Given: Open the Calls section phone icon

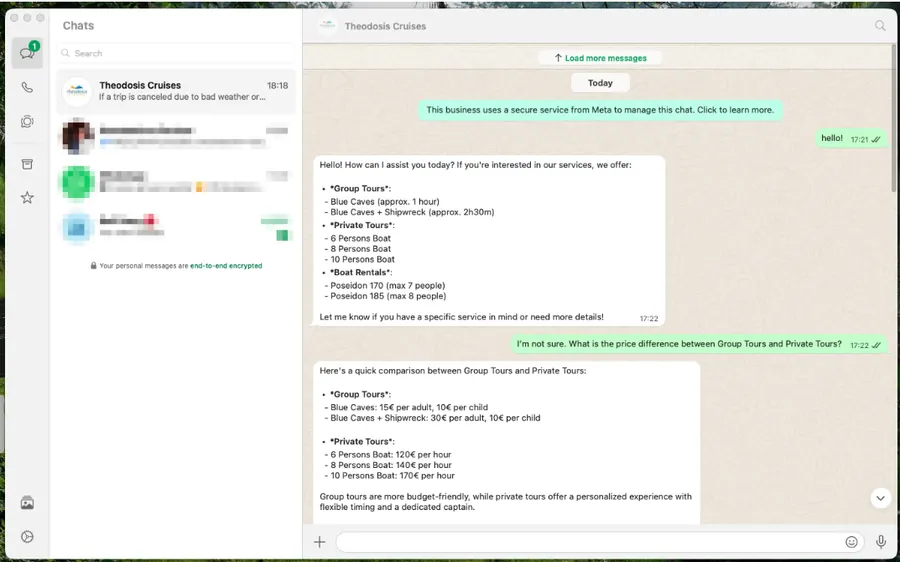Looking at the screenshot, I should click(x=27, y=87).
